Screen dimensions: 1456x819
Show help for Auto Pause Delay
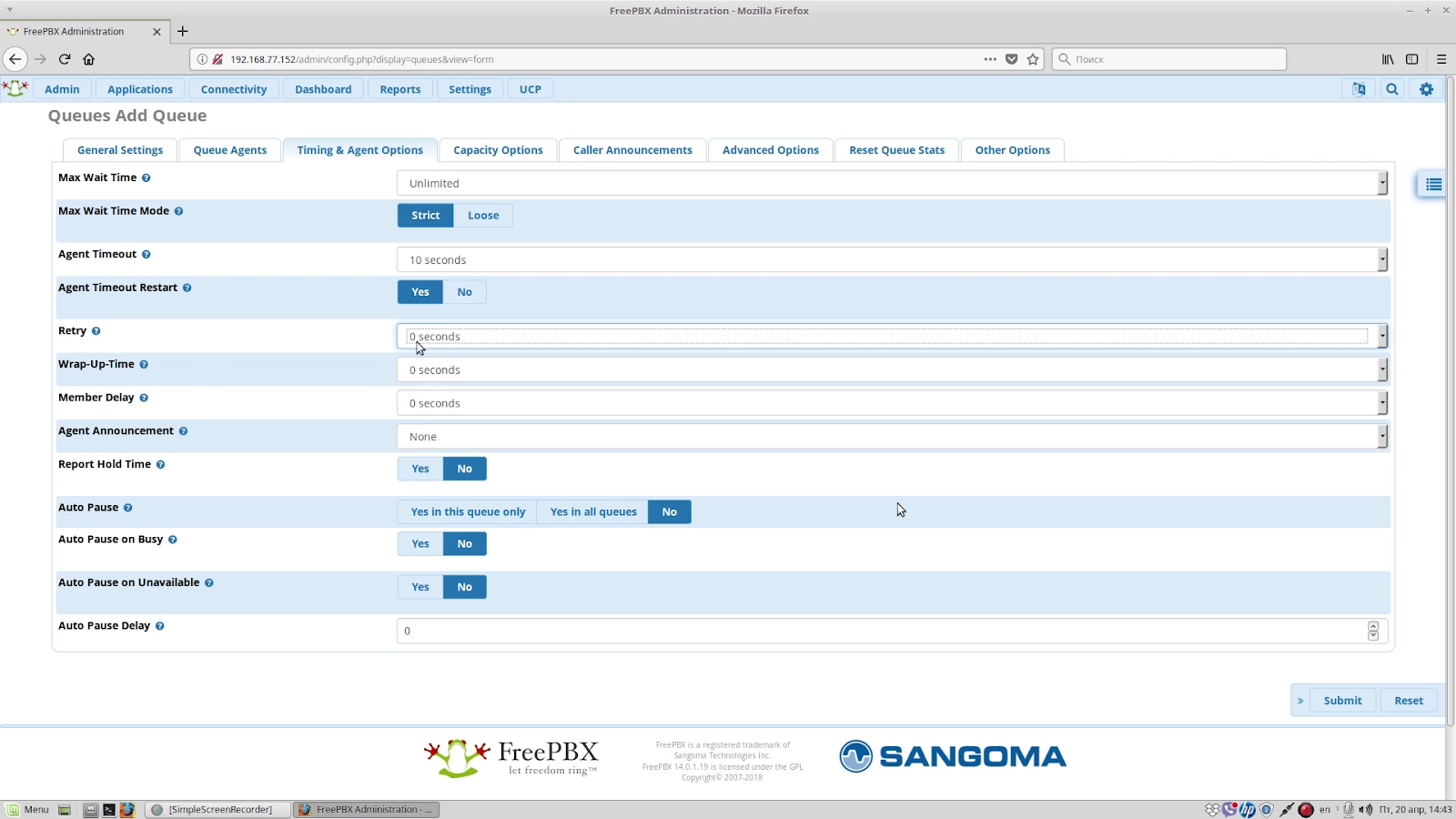159,626
